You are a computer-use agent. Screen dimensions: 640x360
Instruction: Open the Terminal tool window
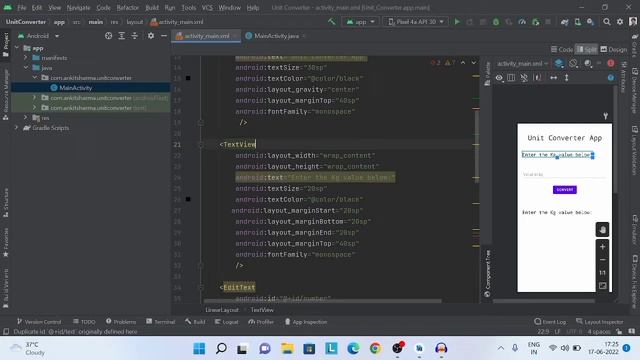(x=160, y=322)
